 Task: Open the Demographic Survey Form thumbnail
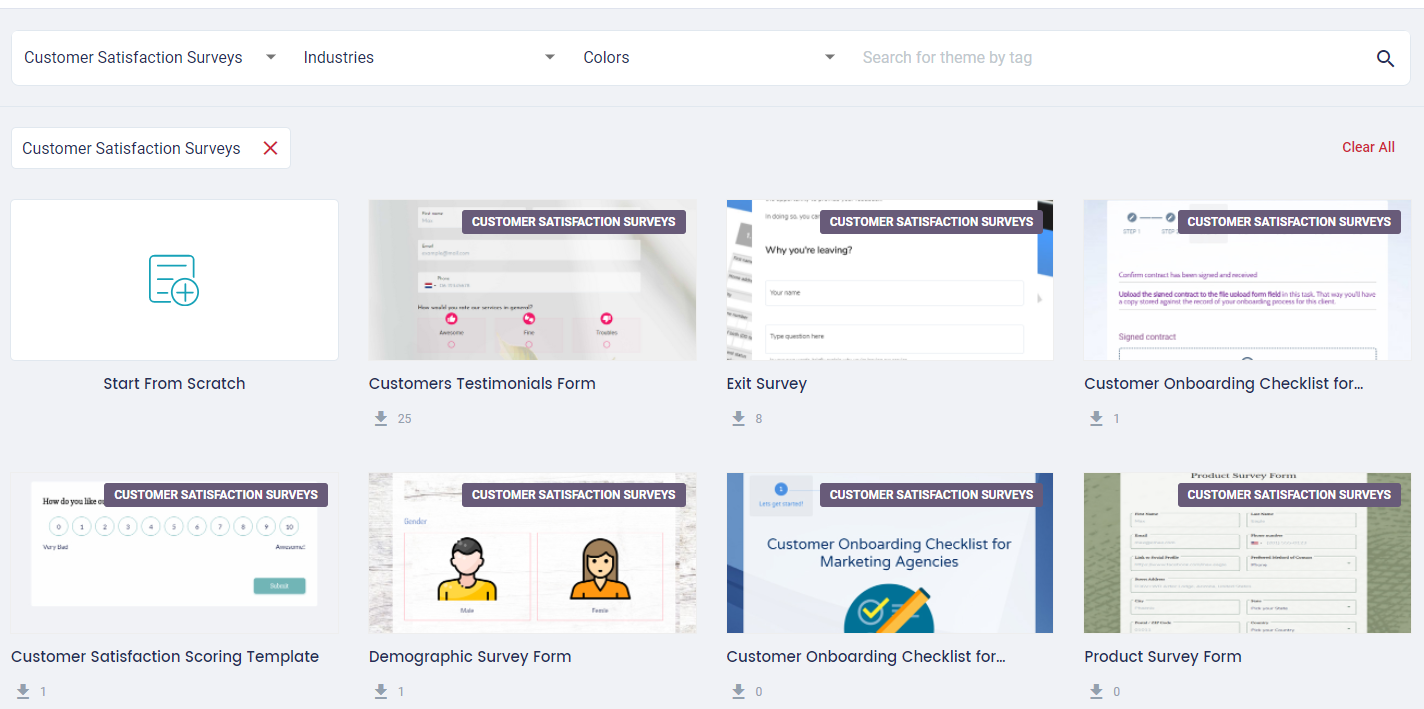click(532, 553)
